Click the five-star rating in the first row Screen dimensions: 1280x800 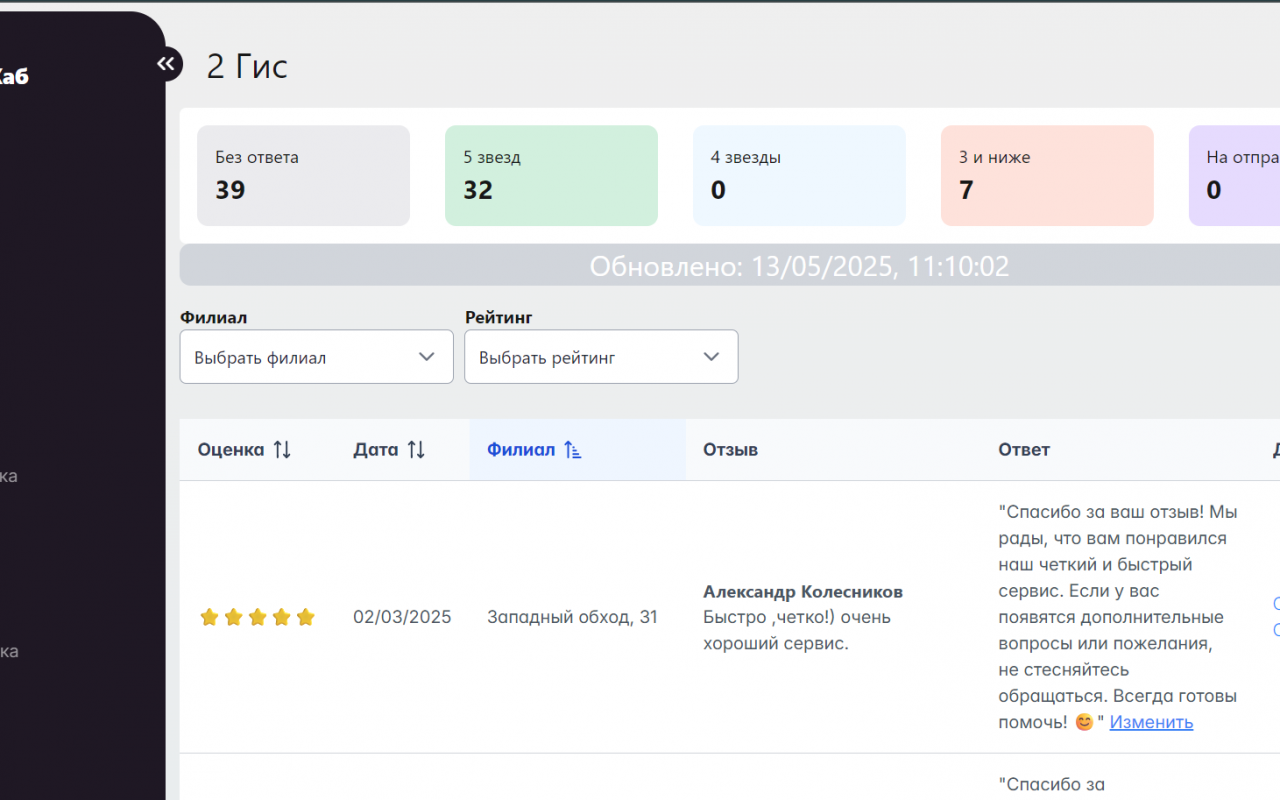point(257,617)
